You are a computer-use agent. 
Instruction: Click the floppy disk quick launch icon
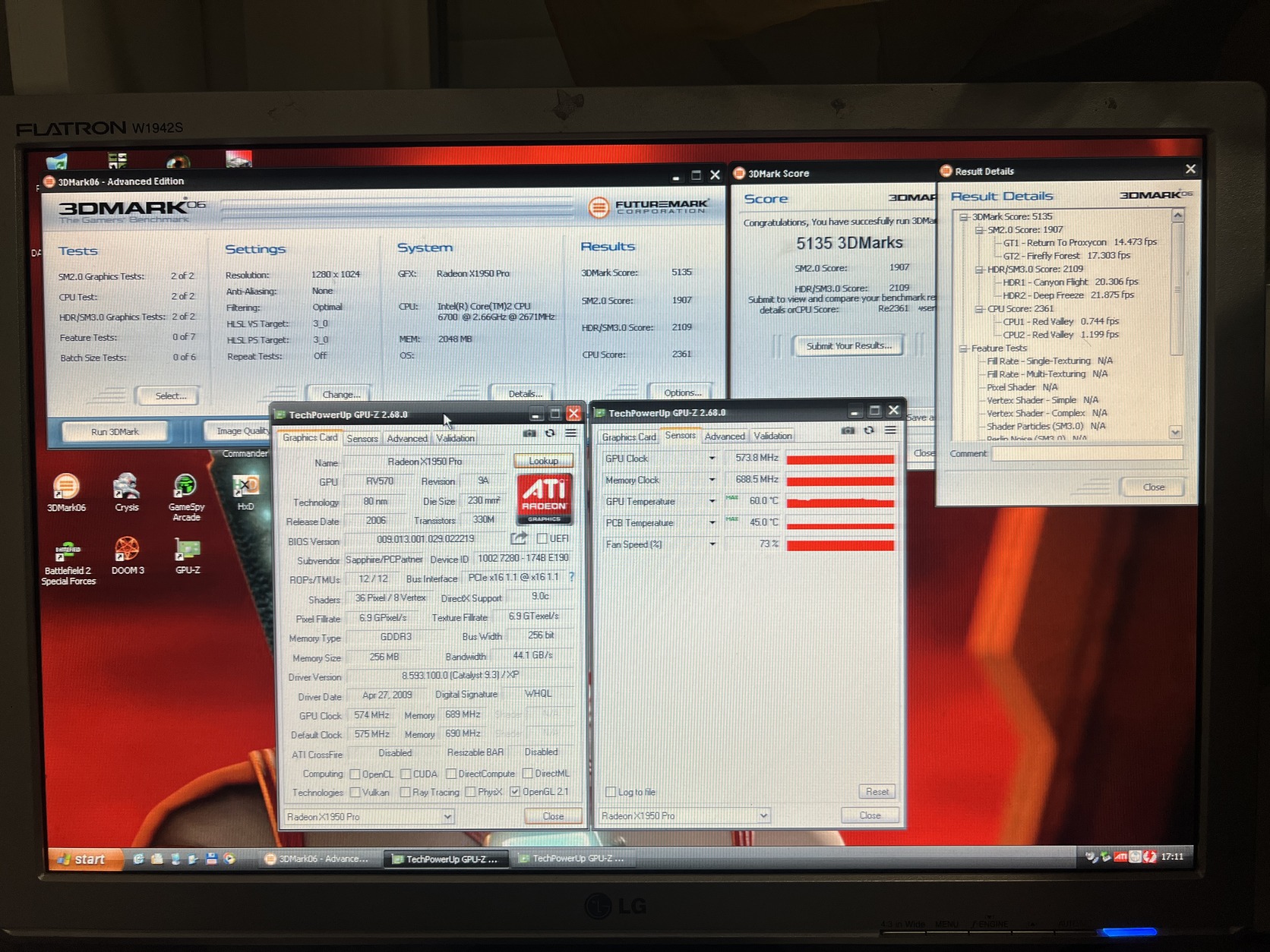(x=211, y=859)
